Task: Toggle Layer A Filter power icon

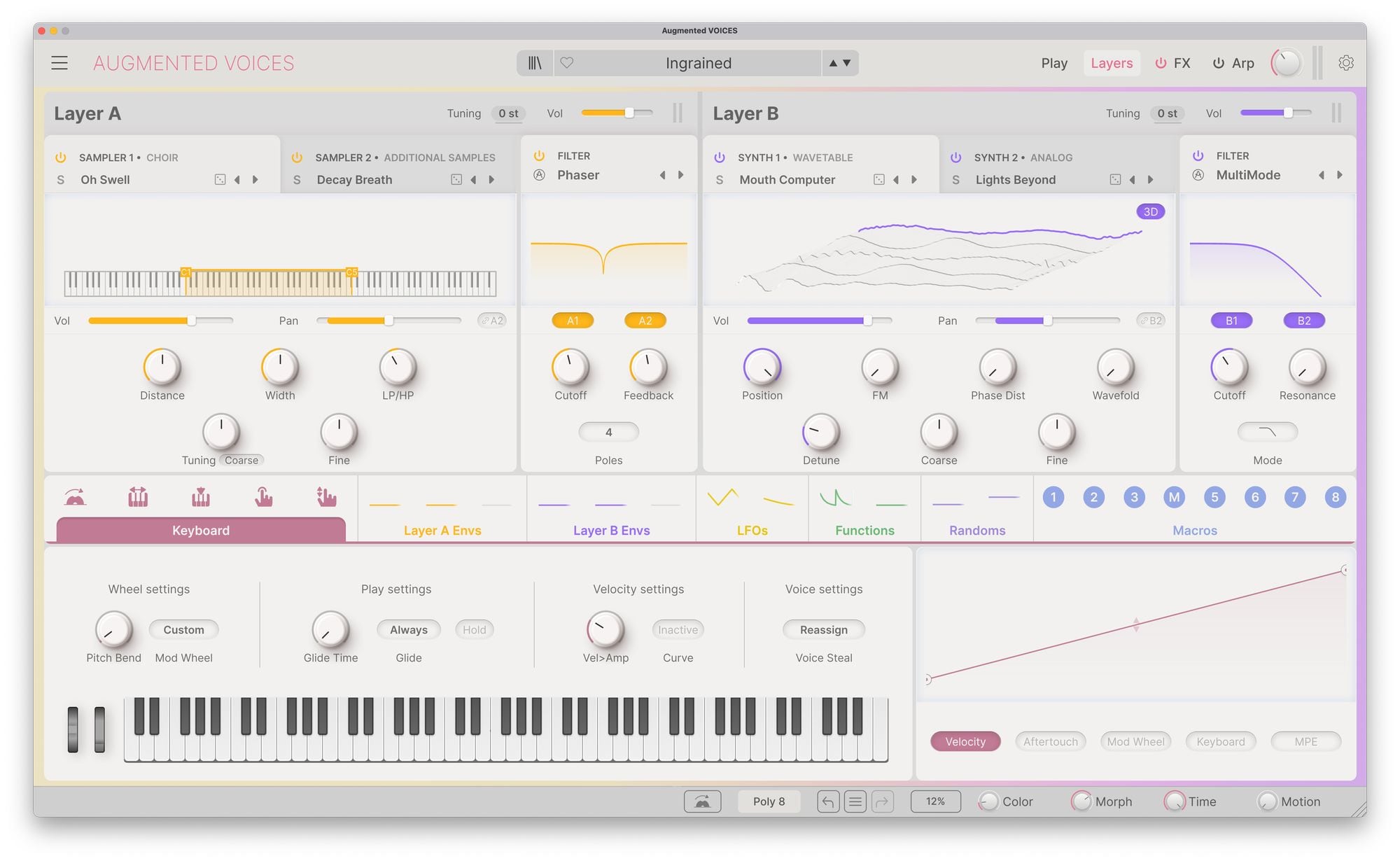Action: [539, 155]
